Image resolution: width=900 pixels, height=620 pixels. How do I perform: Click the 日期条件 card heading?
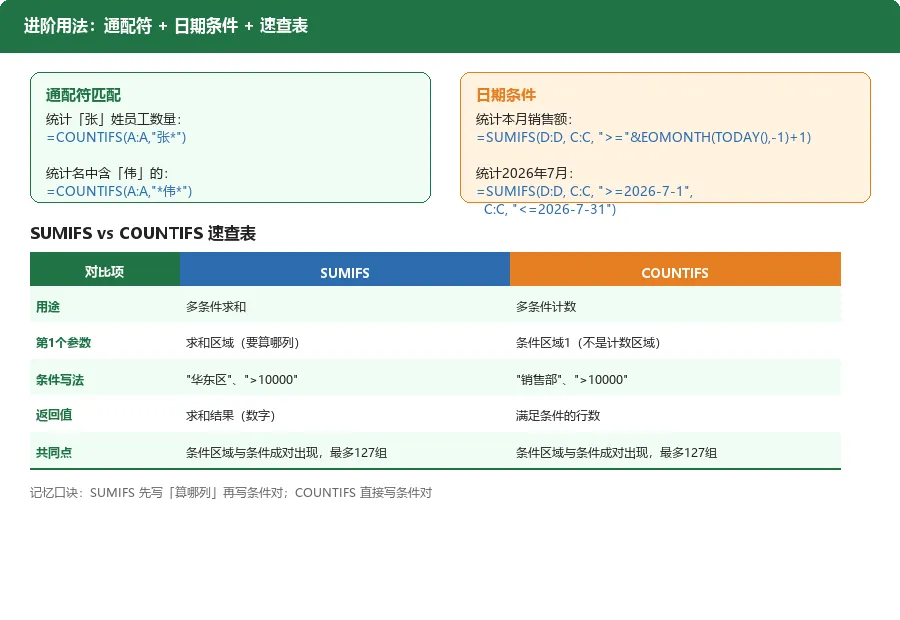pyautogui.click(x=506, y=95)
